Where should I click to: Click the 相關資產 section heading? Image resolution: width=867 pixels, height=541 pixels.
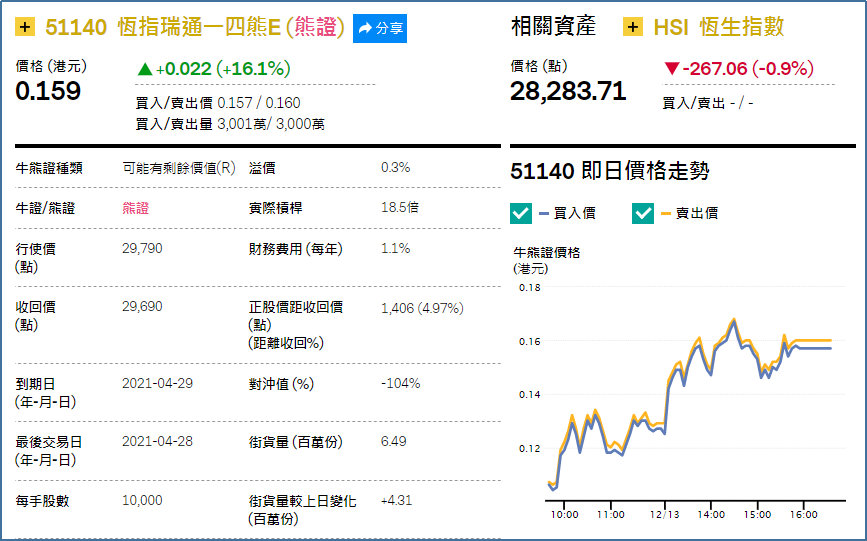tap(553, 27)
